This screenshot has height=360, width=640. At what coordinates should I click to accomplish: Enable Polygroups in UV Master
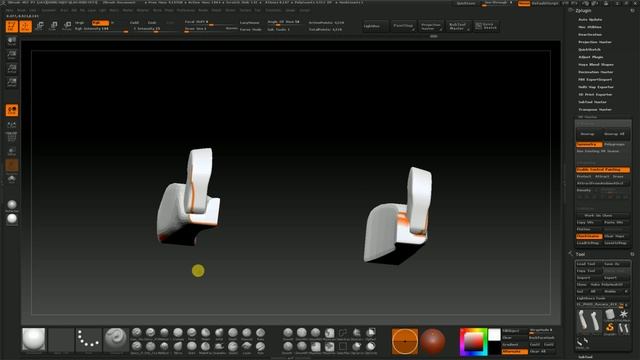point(616,144)
